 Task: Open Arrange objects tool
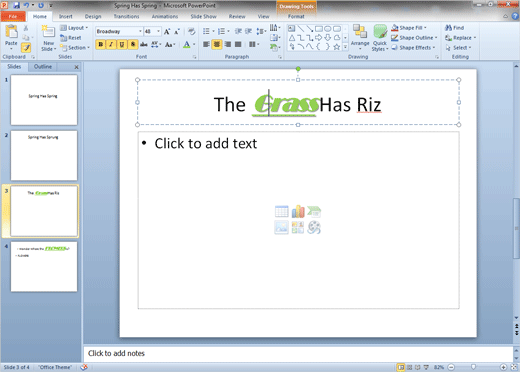click(x=360, y=37)
